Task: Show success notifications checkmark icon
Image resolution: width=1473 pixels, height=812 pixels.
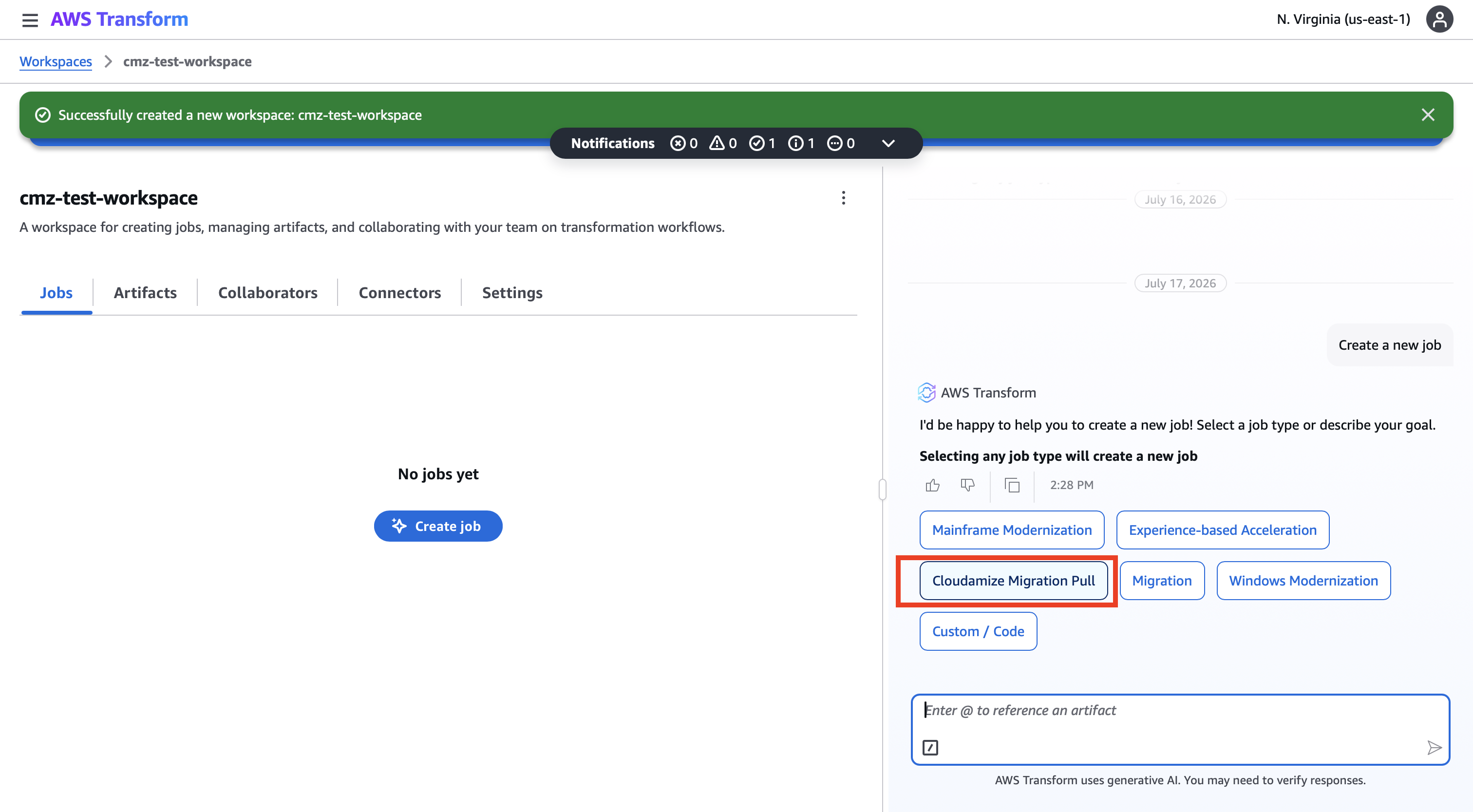Action: click(x=756, y=144)
